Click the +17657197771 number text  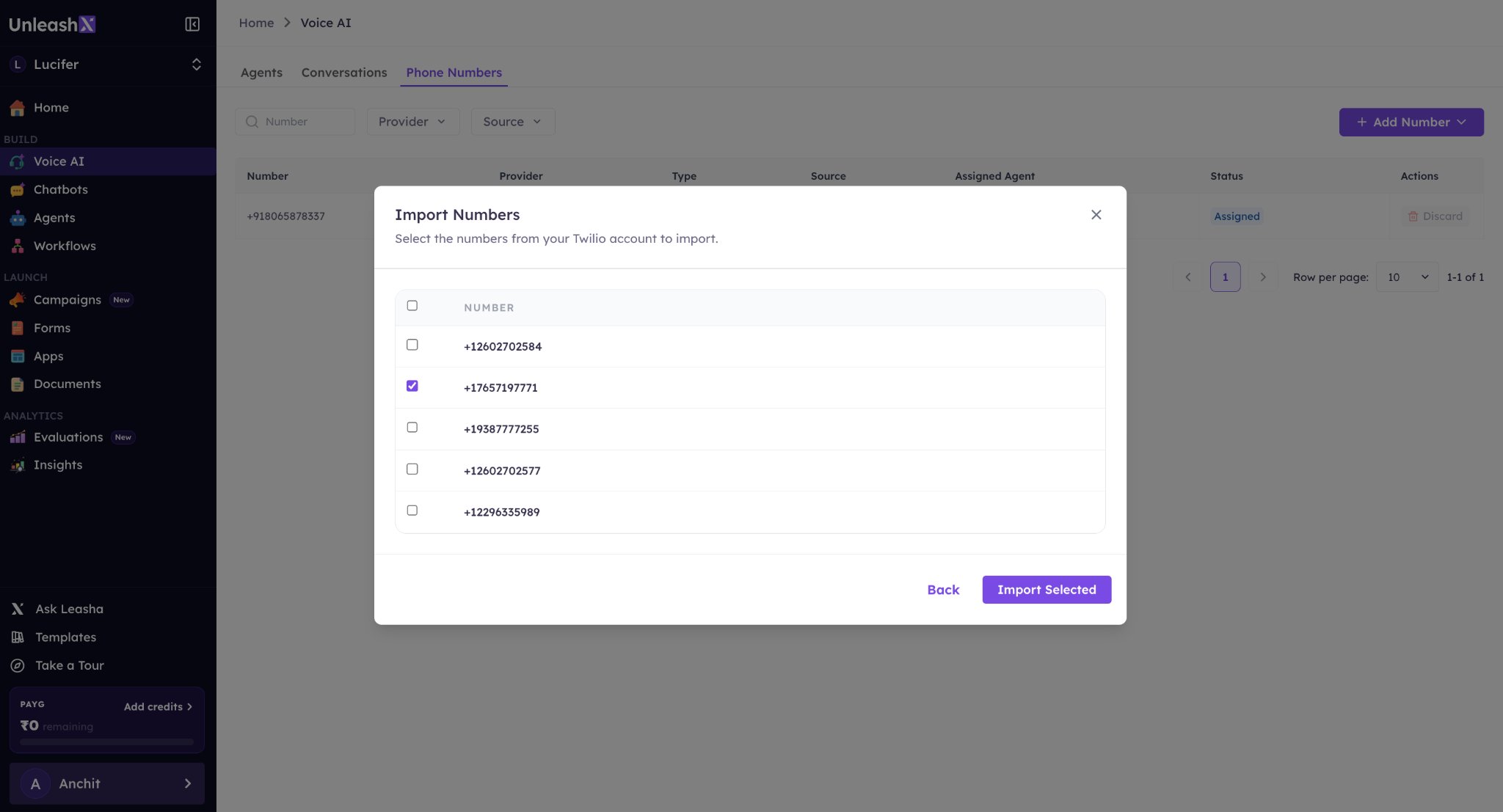click(501, 388)
